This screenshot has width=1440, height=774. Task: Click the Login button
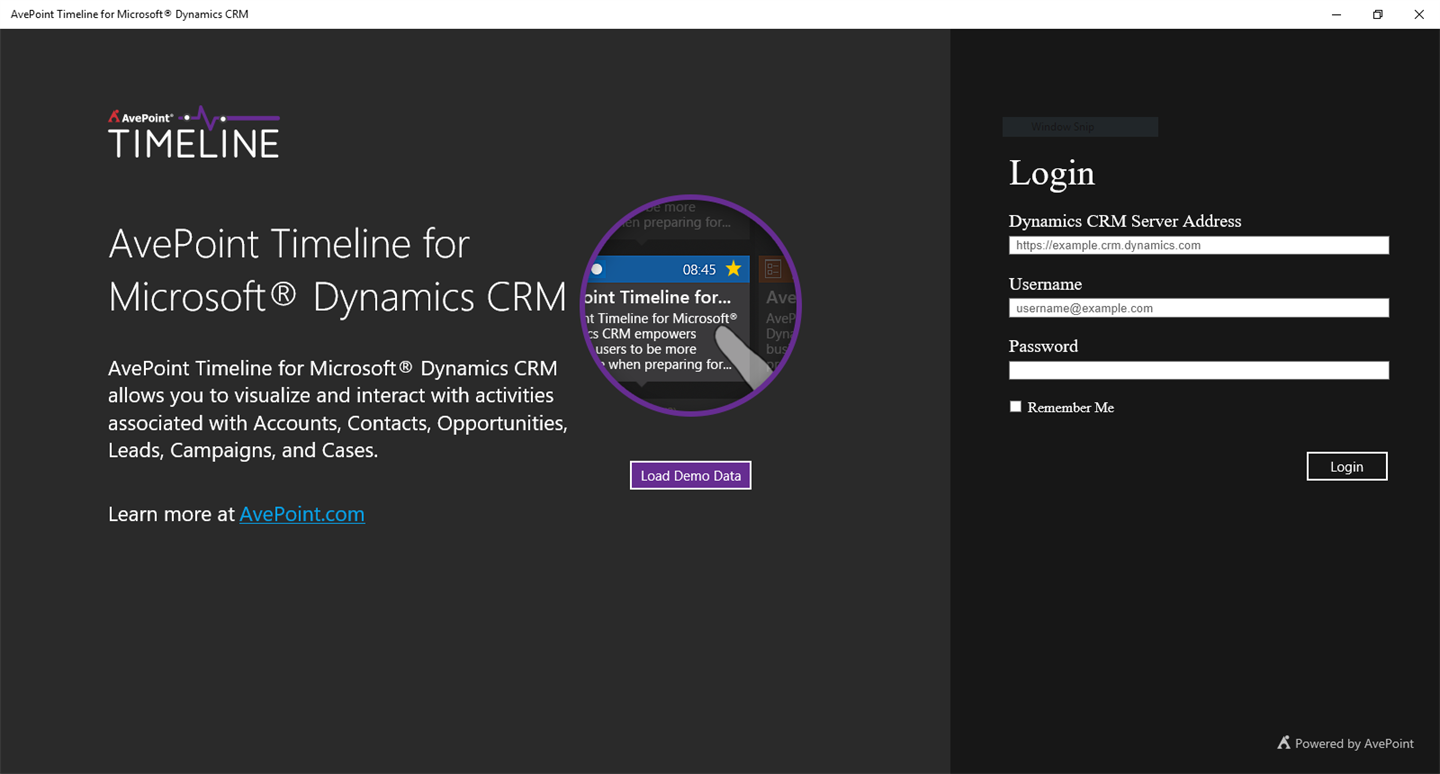1347,466
